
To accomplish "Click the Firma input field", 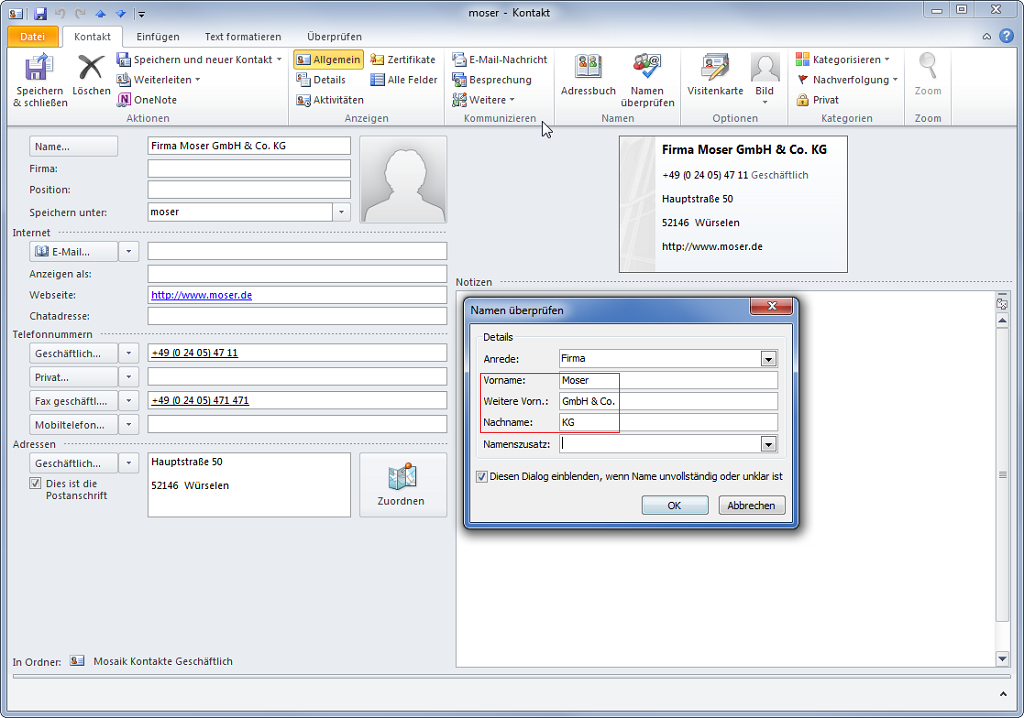I will point(249,169).
